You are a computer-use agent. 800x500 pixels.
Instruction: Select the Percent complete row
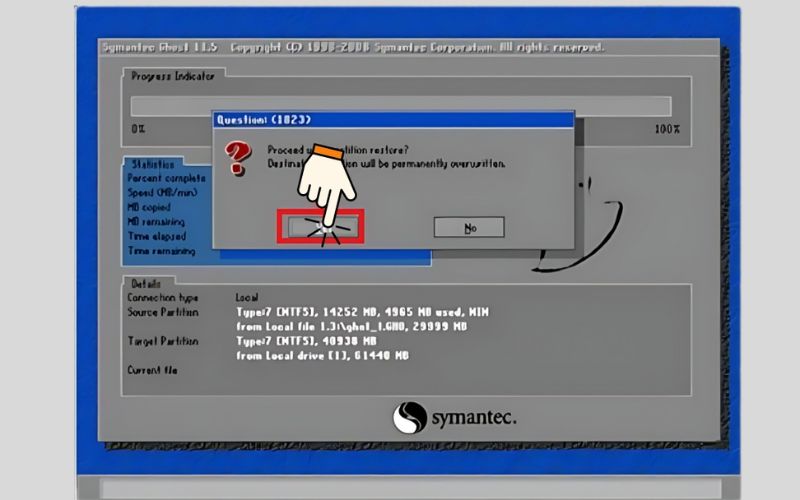[166, 178]
